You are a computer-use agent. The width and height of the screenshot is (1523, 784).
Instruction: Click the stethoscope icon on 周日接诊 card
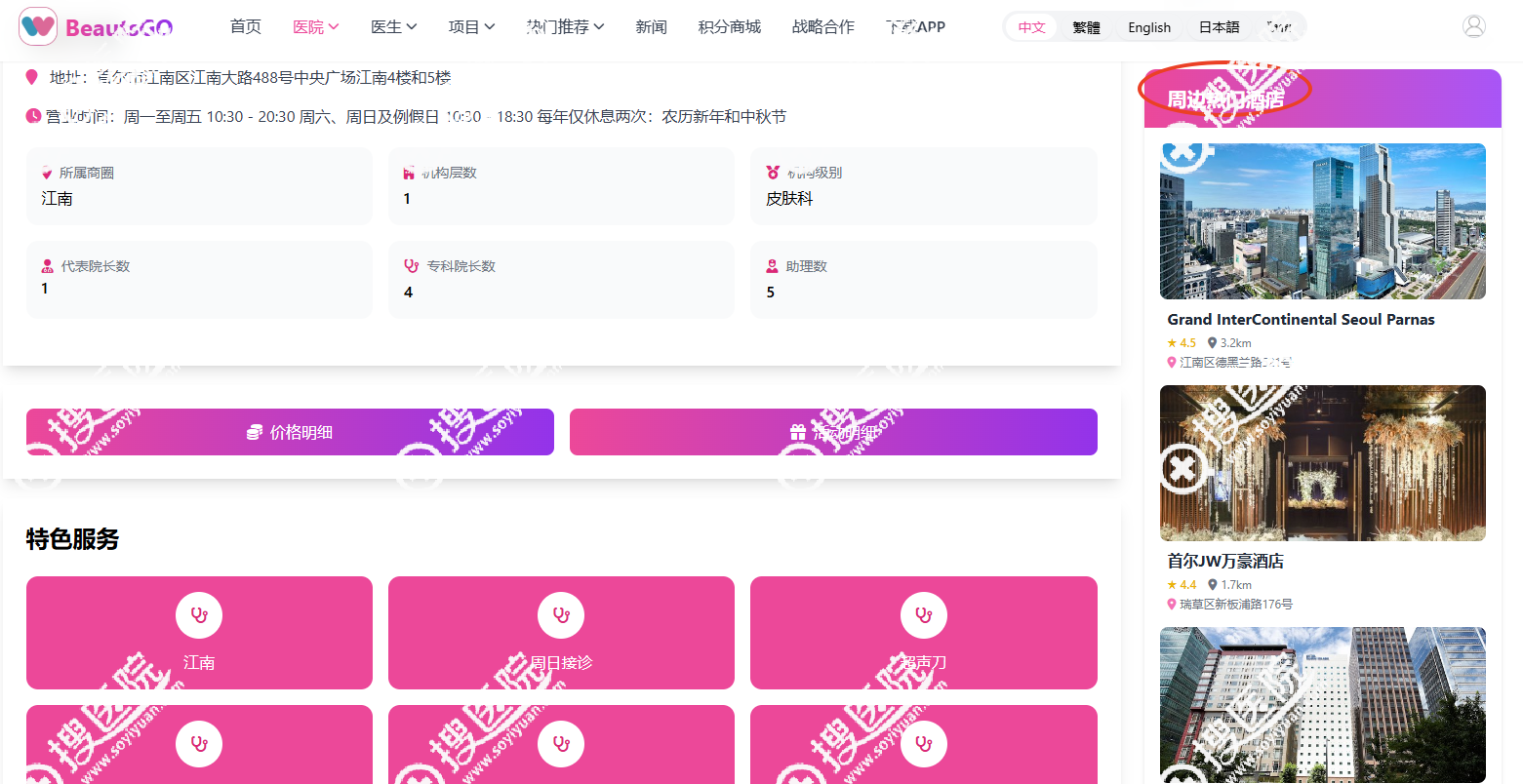(x=561, y=615)
